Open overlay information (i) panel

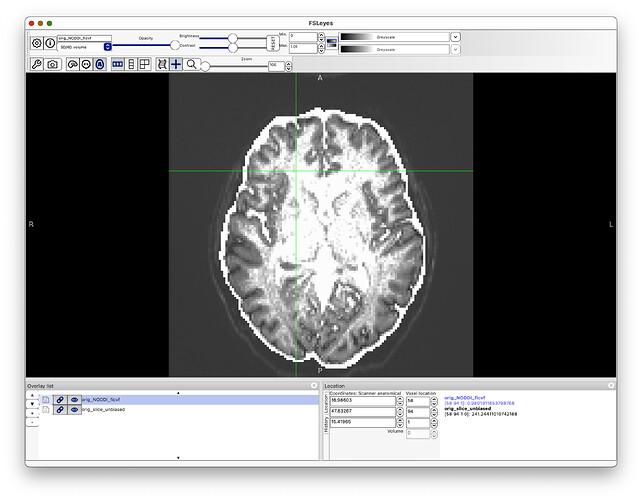(x=50, y=43)
